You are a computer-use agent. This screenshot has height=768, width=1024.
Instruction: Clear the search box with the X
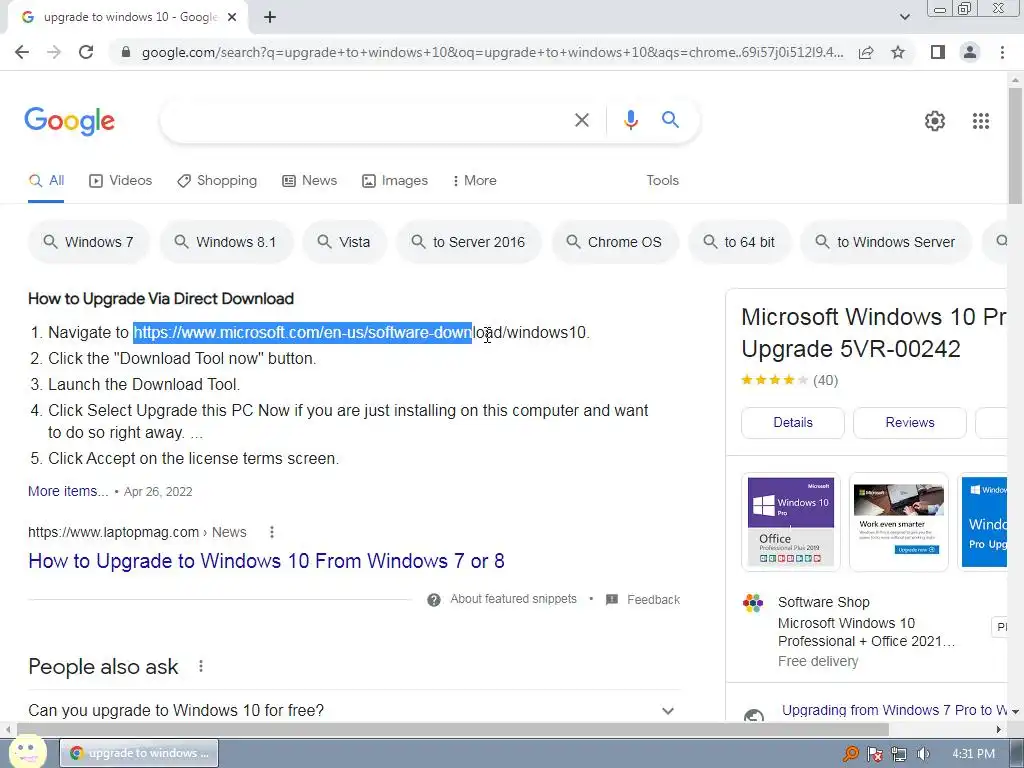click(581, 120)
